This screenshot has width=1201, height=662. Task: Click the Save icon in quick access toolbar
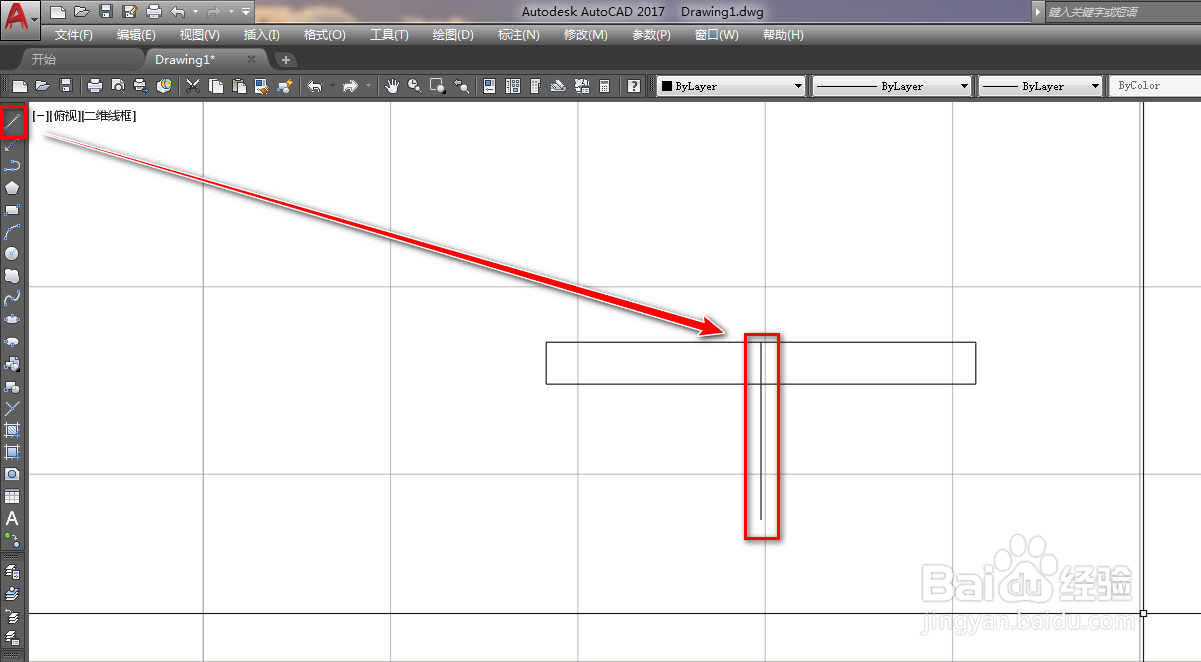click(106, 12)
